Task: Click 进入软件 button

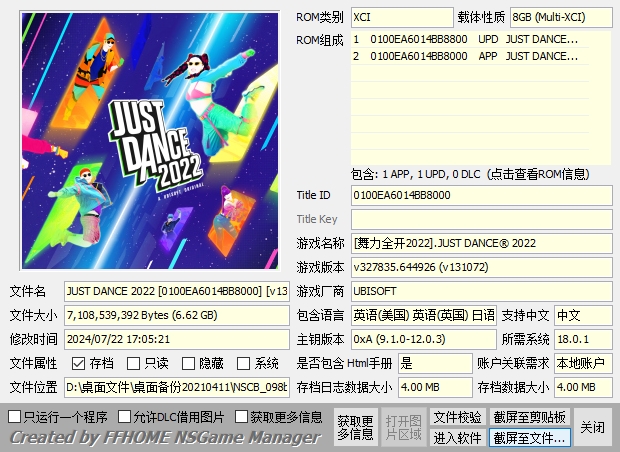Action: click(457, 438)
